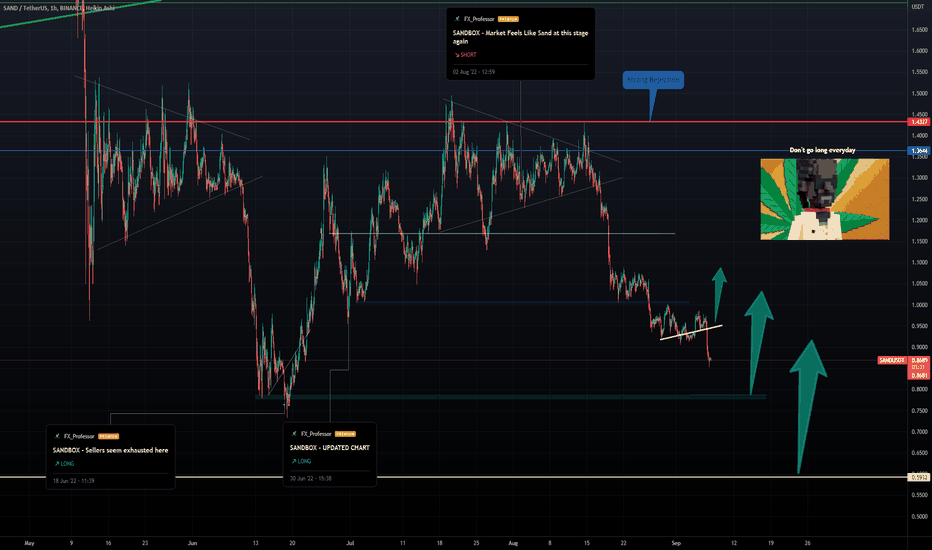The image size is (932, 550).
Task: Click '26' on the date axis
Action: coord(808,543)
